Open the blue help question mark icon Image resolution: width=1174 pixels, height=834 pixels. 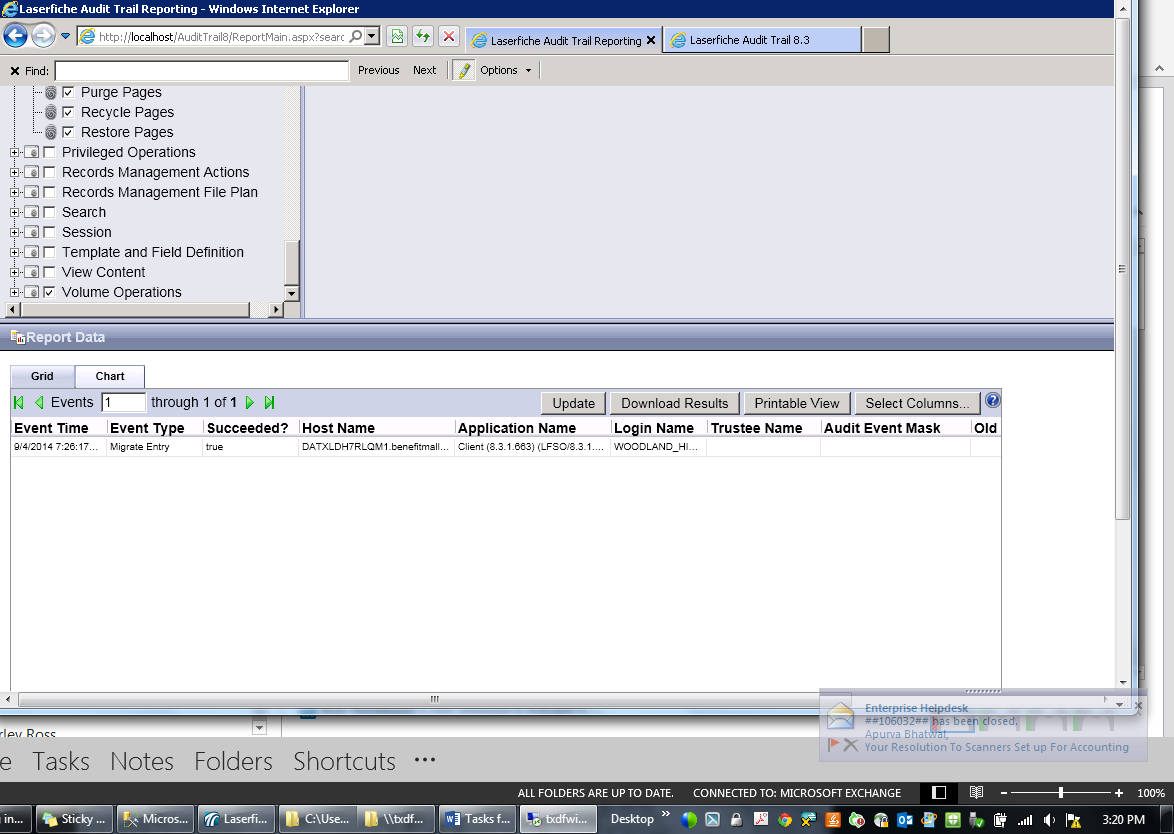pos(992,401)
